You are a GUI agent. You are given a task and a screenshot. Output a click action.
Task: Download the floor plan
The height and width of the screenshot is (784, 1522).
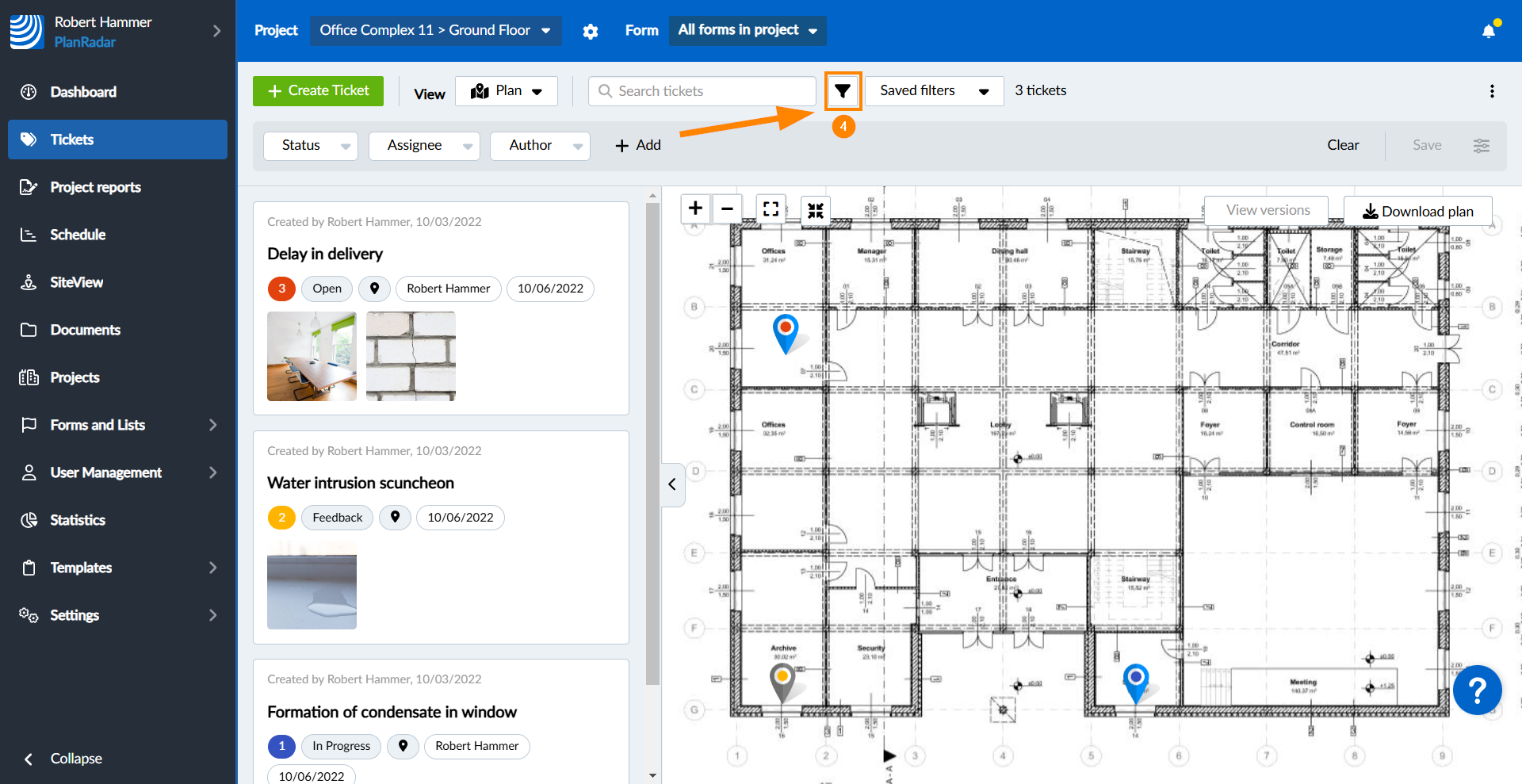pos(1418,212)
